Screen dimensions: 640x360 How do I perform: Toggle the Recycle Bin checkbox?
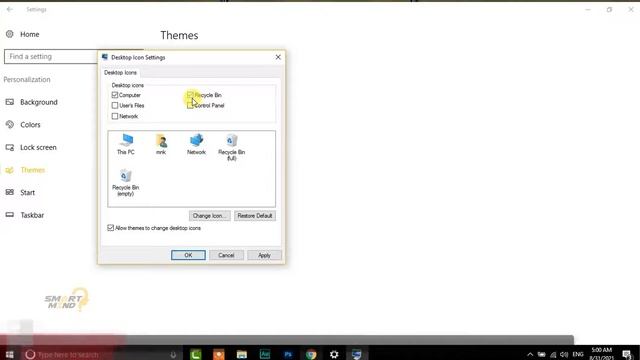coord(190,95)
